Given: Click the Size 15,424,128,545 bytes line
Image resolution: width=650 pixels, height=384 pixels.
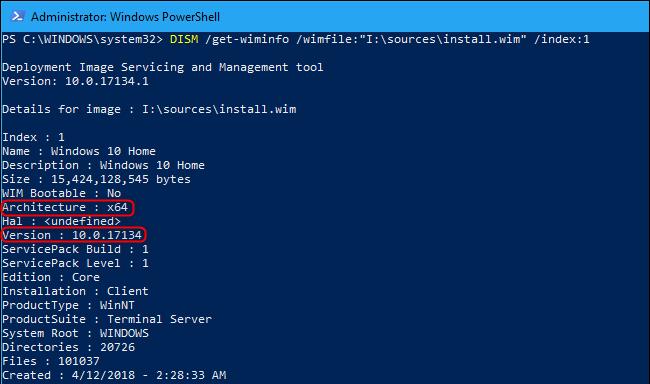Looking at the screenshot, I should (96, 180).
